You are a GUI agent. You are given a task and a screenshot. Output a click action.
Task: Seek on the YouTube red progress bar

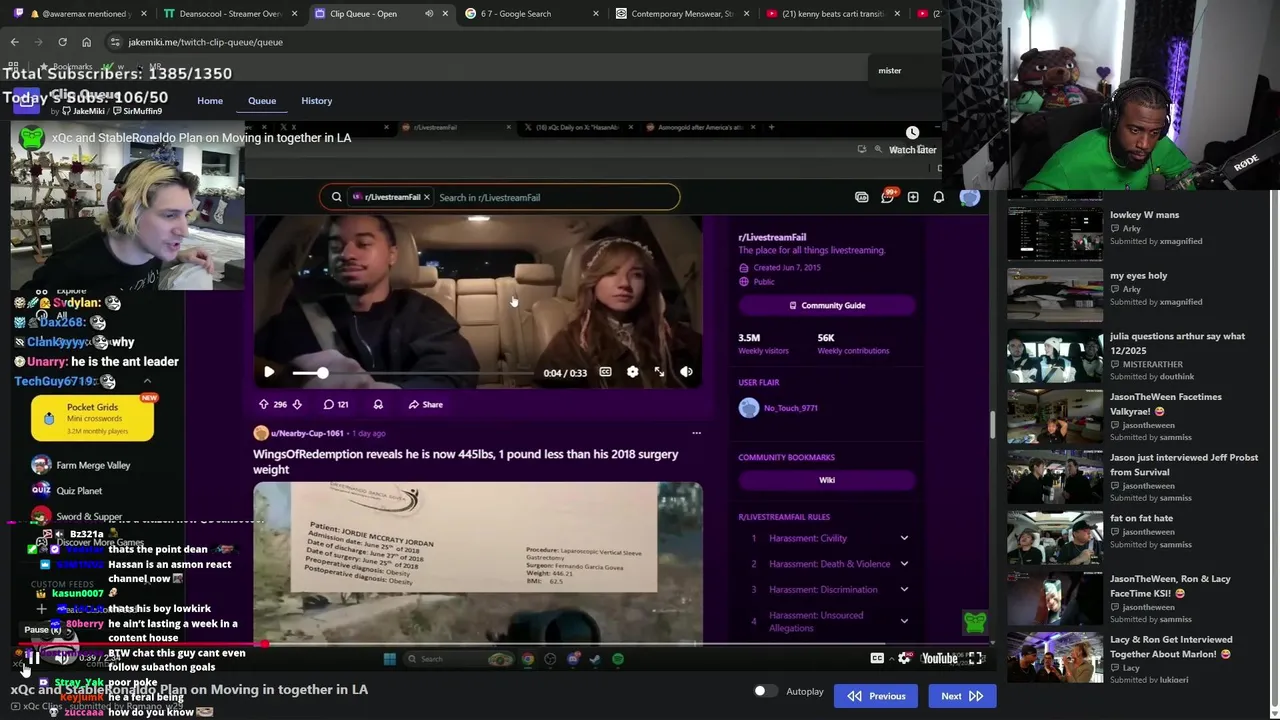[500, 644]
